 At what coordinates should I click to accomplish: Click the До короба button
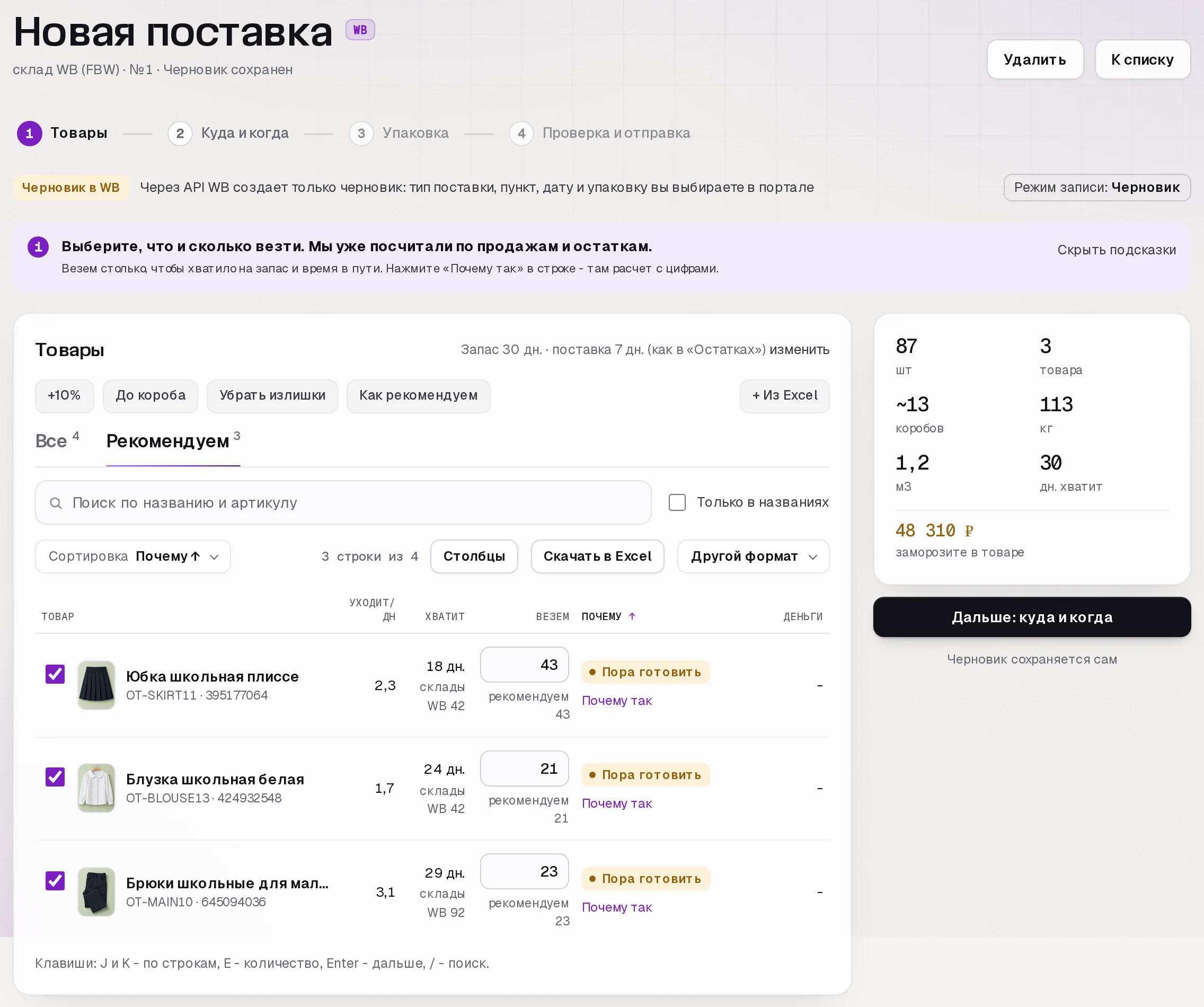pyautogui.click(x=150, y=396)
